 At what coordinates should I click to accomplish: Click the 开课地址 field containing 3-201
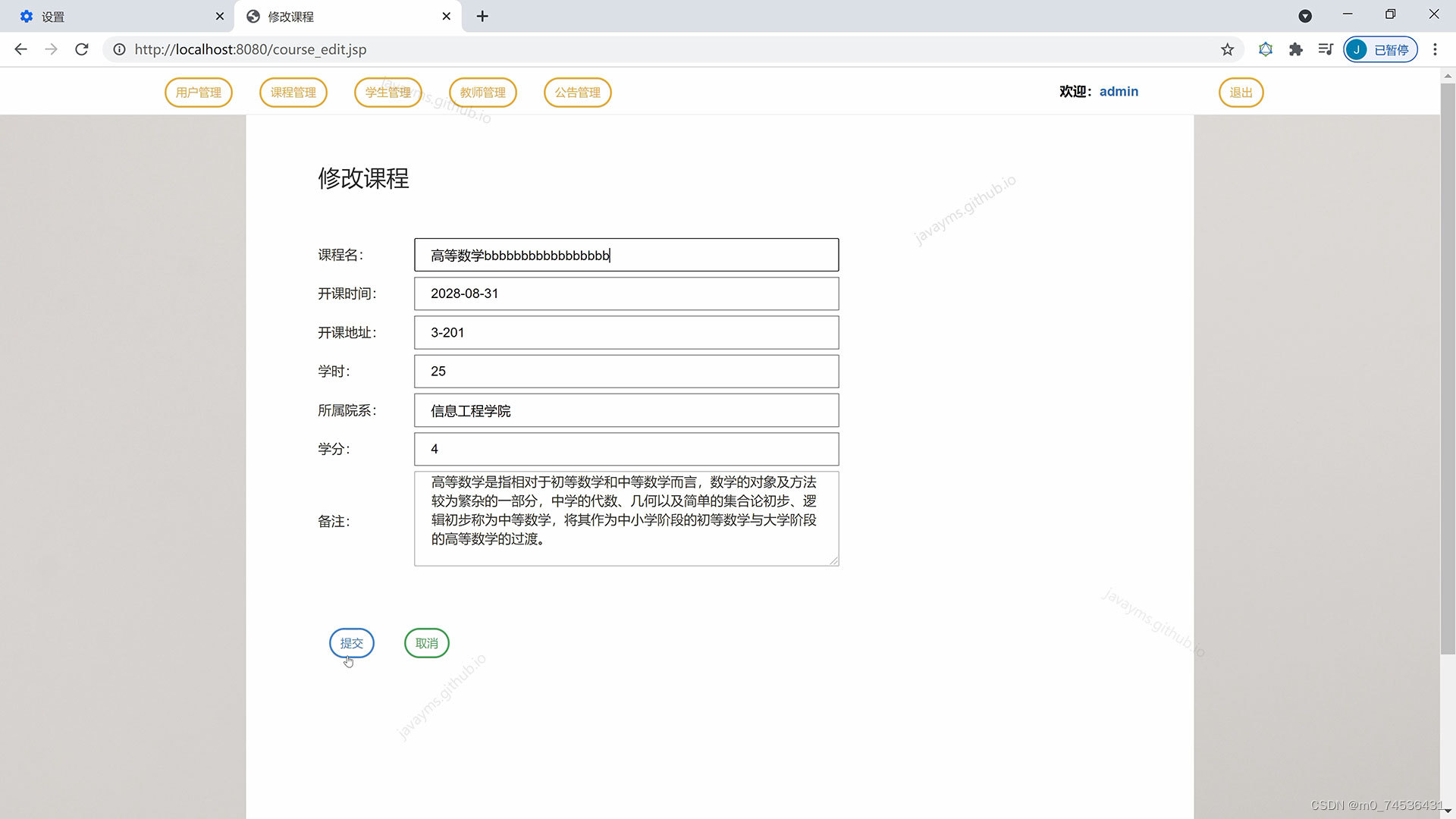pos(626,332)
